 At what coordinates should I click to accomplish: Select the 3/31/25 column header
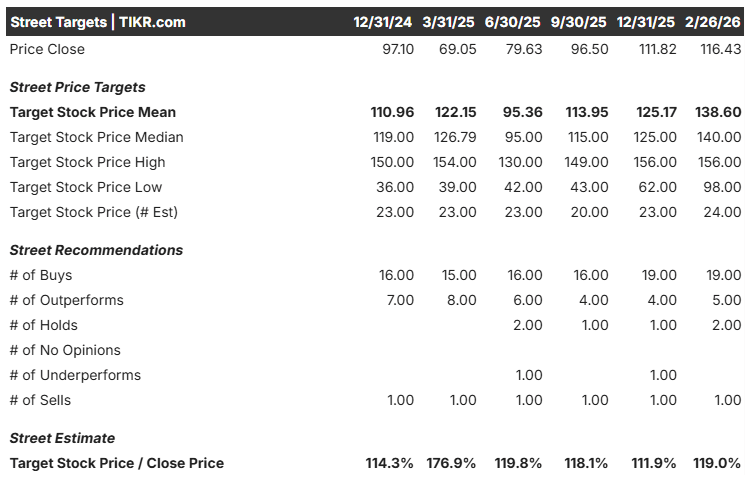coord(448,22)
